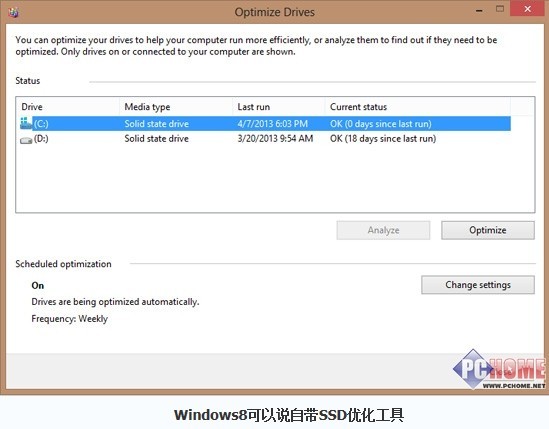Image resolution: width=549 pixels, height=429 pixels.
Task: Select the D: drive disk icon
Action: tap(26, 140)
